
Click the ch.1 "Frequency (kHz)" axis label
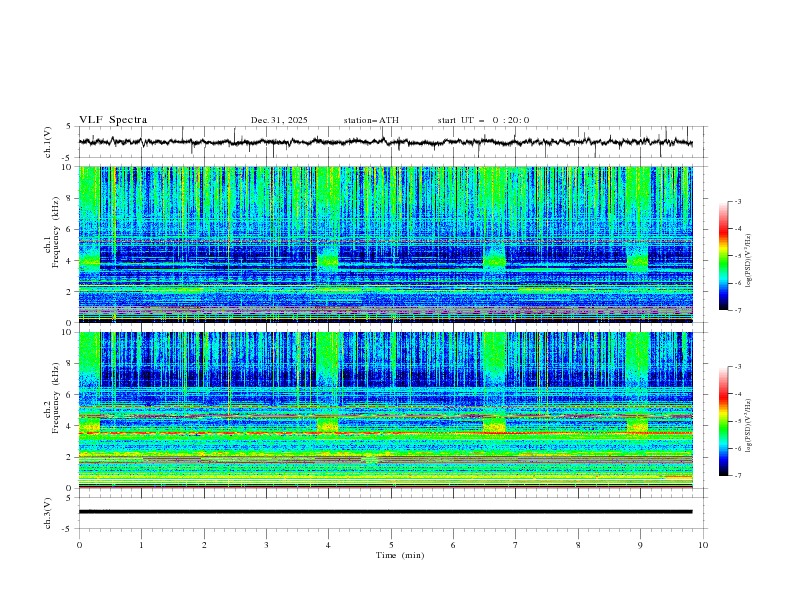tap(56, 233)
